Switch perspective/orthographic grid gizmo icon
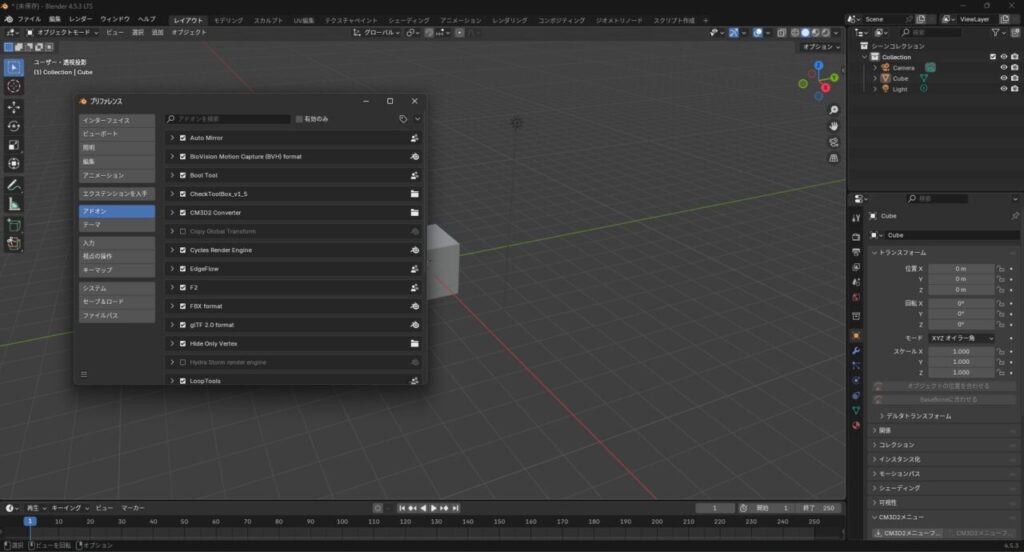 click(833, 158)
